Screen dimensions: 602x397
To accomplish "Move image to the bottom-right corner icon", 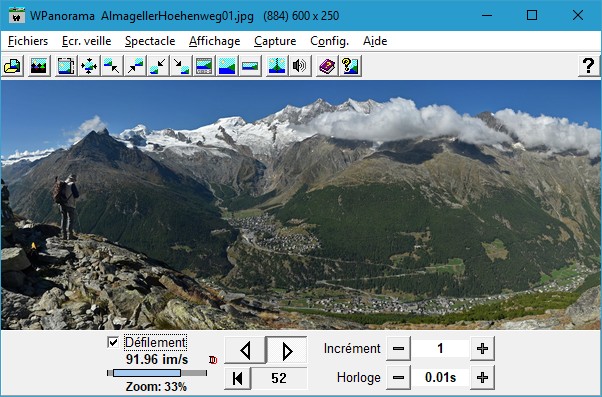I will 181,66.
